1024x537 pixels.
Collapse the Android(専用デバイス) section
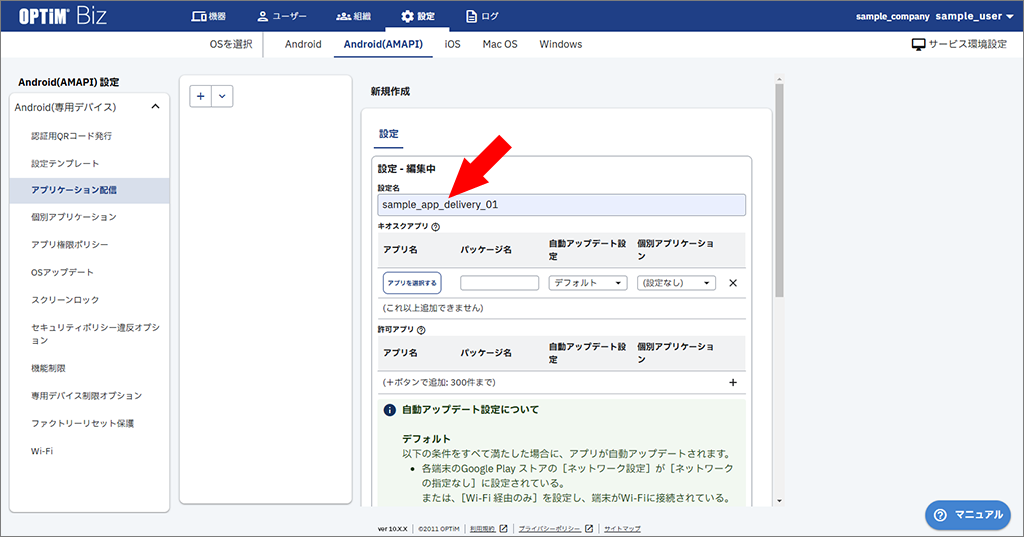[x=155, y=106]
